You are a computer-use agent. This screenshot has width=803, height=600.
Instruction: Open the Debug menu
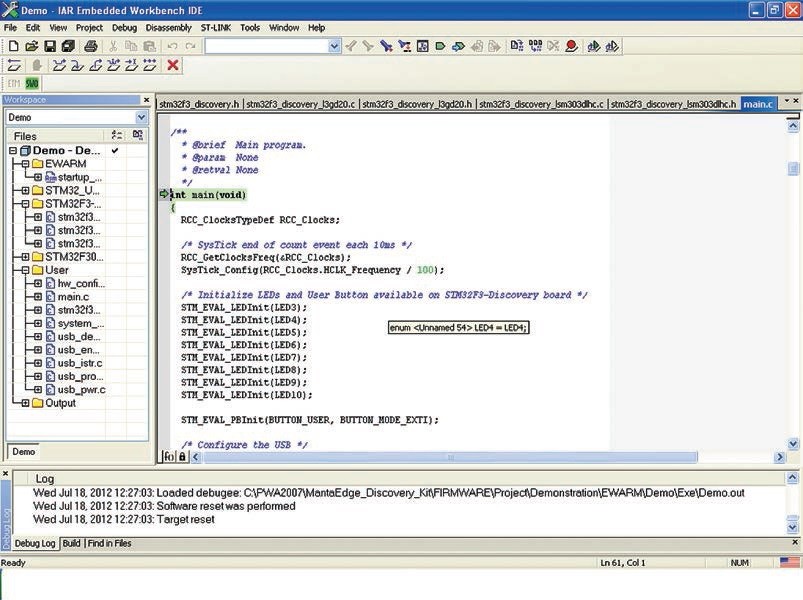point(124,28)
